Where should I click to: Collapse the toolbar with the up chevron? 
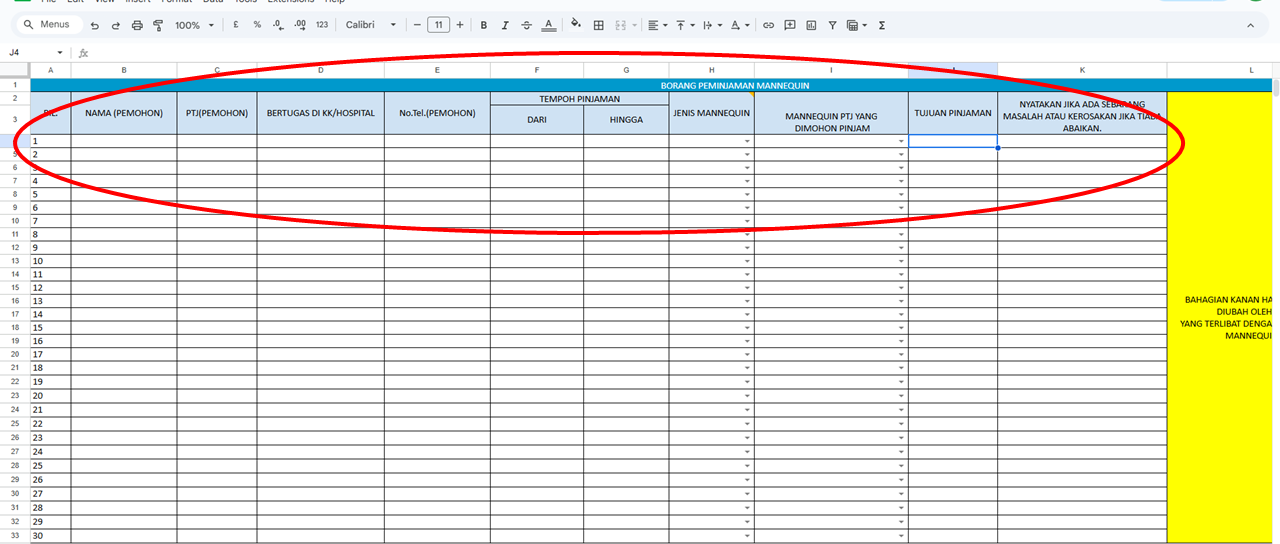click(1250, 25)
